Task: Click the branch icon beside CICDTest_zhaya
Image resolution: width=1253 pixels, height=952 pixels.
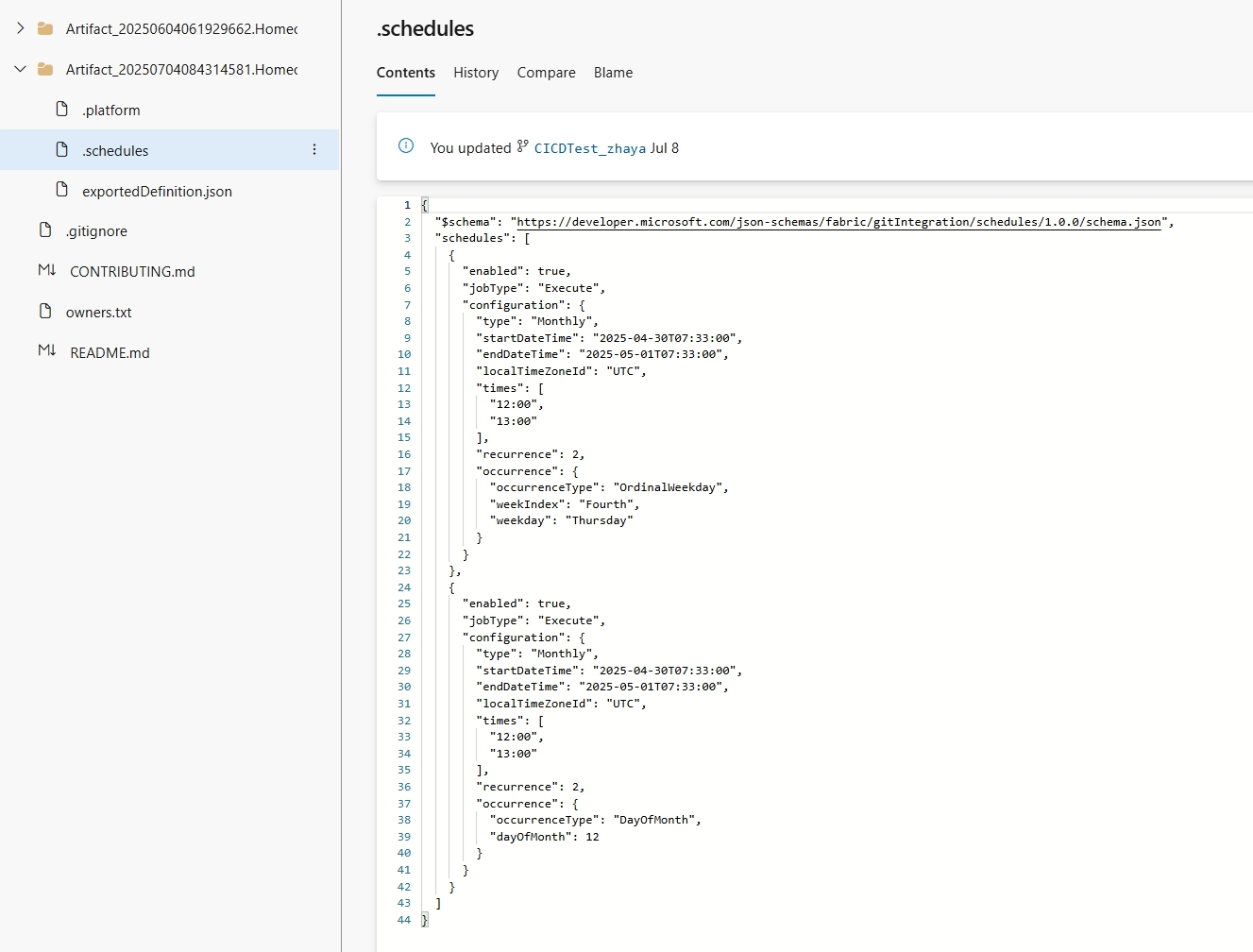Action: point(522,146)
